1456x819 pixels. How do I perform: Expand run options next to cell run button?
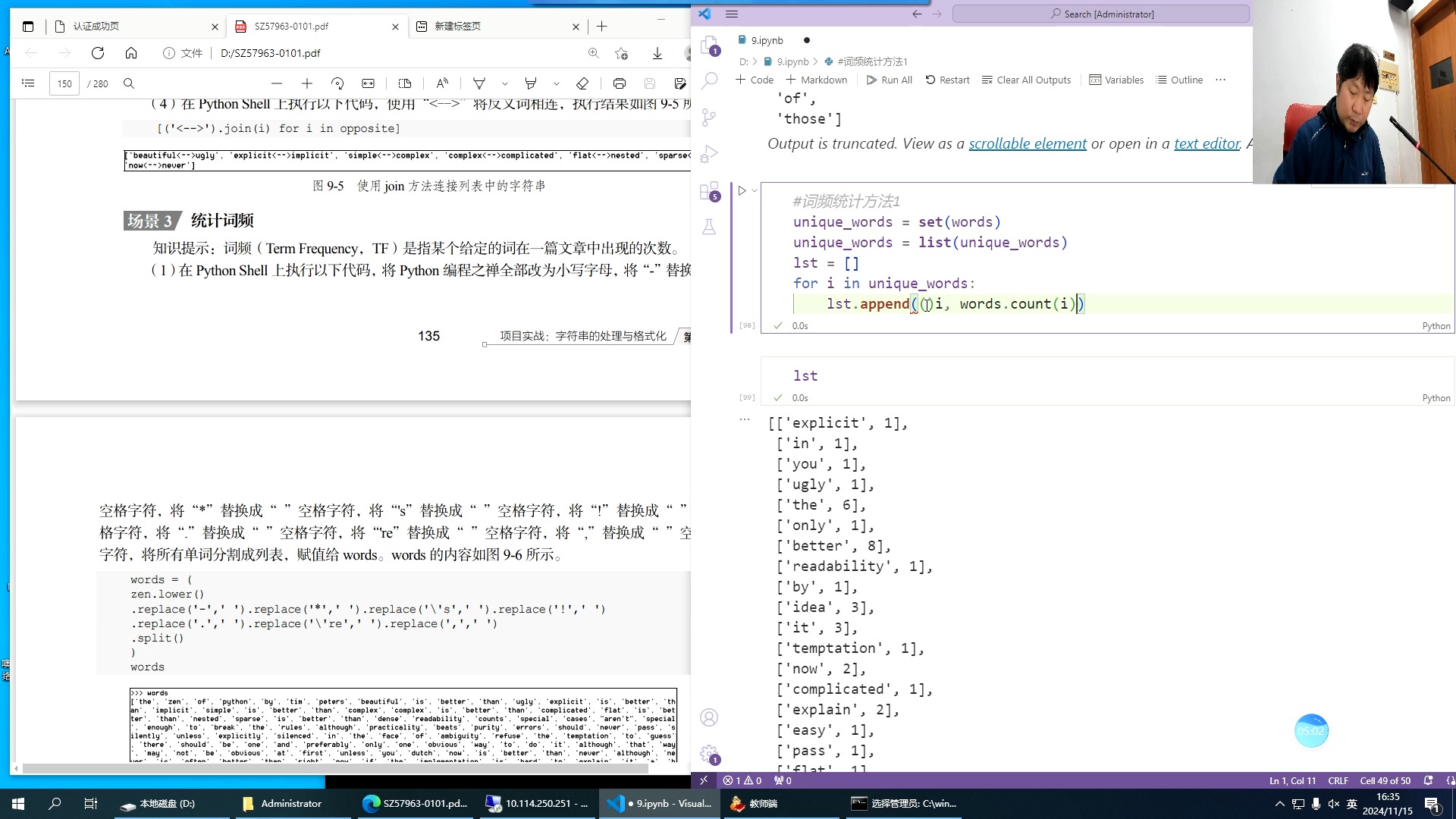[x=755, y=190]
